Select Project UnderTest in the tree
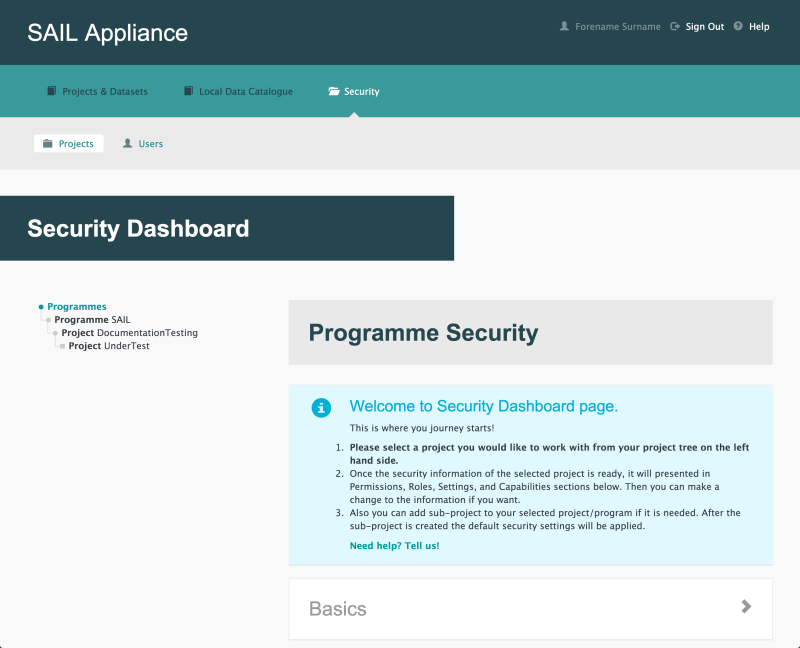 click(108, 345)
